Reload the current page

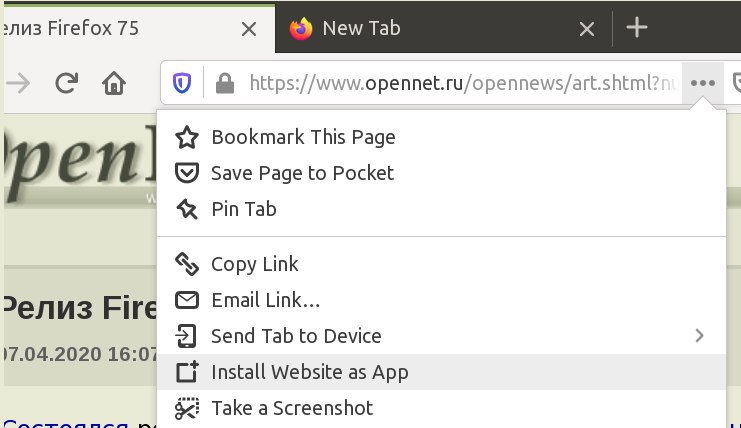[x=66, y=83]
